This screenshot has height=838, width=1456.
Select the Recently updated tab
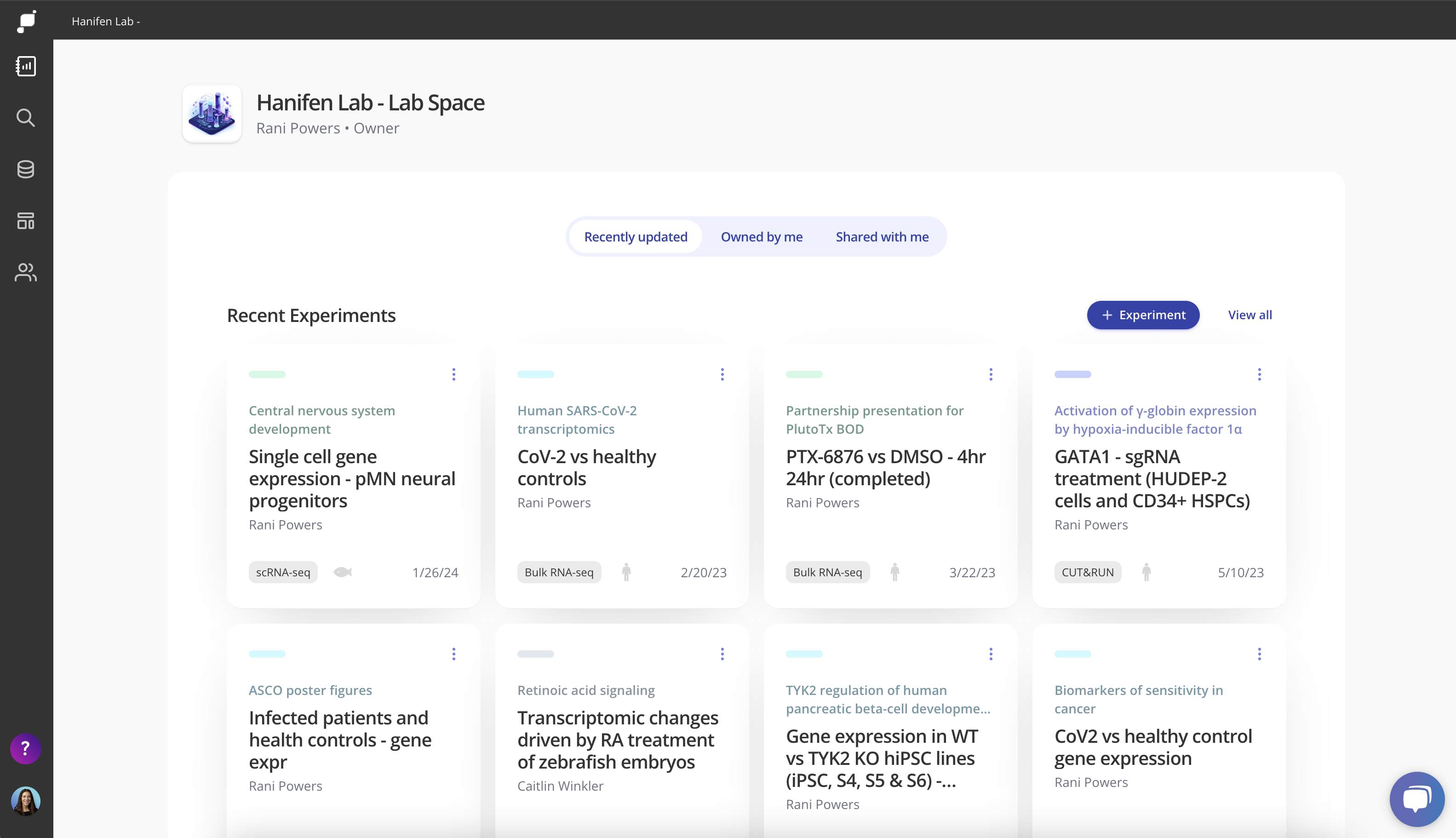tap(636, 236)
